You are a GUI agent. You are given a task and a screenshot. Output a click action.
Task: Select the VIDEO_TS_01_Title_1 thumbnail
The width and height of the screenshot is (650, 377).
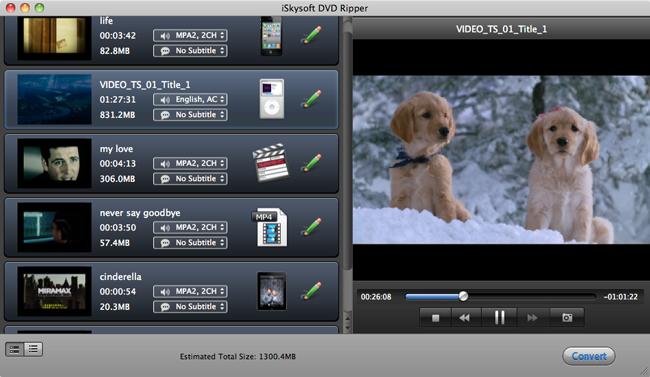coord(54,99)
